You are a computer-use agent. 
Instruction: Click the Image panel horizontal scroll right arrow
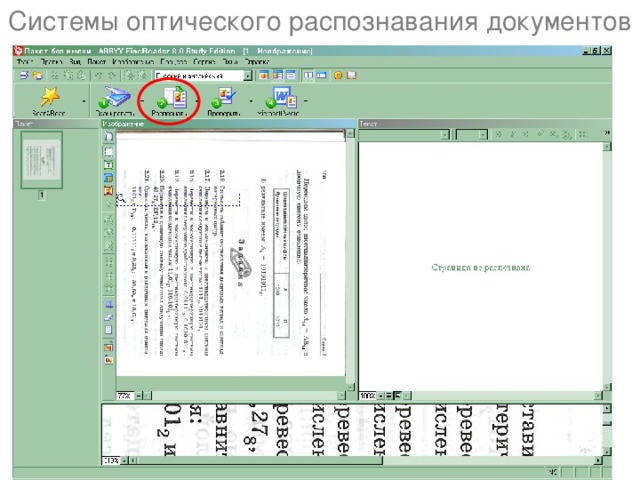pyautogui.click(x=341, y=395)
